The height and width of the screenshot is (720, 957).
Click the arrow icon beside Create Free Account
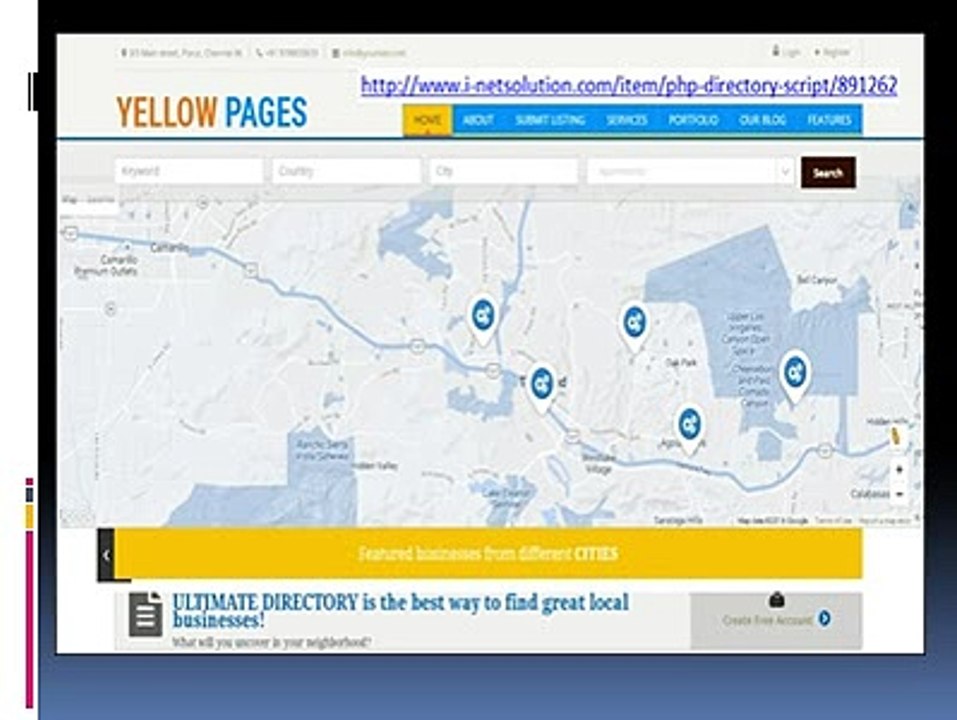[x=825, y=619]
